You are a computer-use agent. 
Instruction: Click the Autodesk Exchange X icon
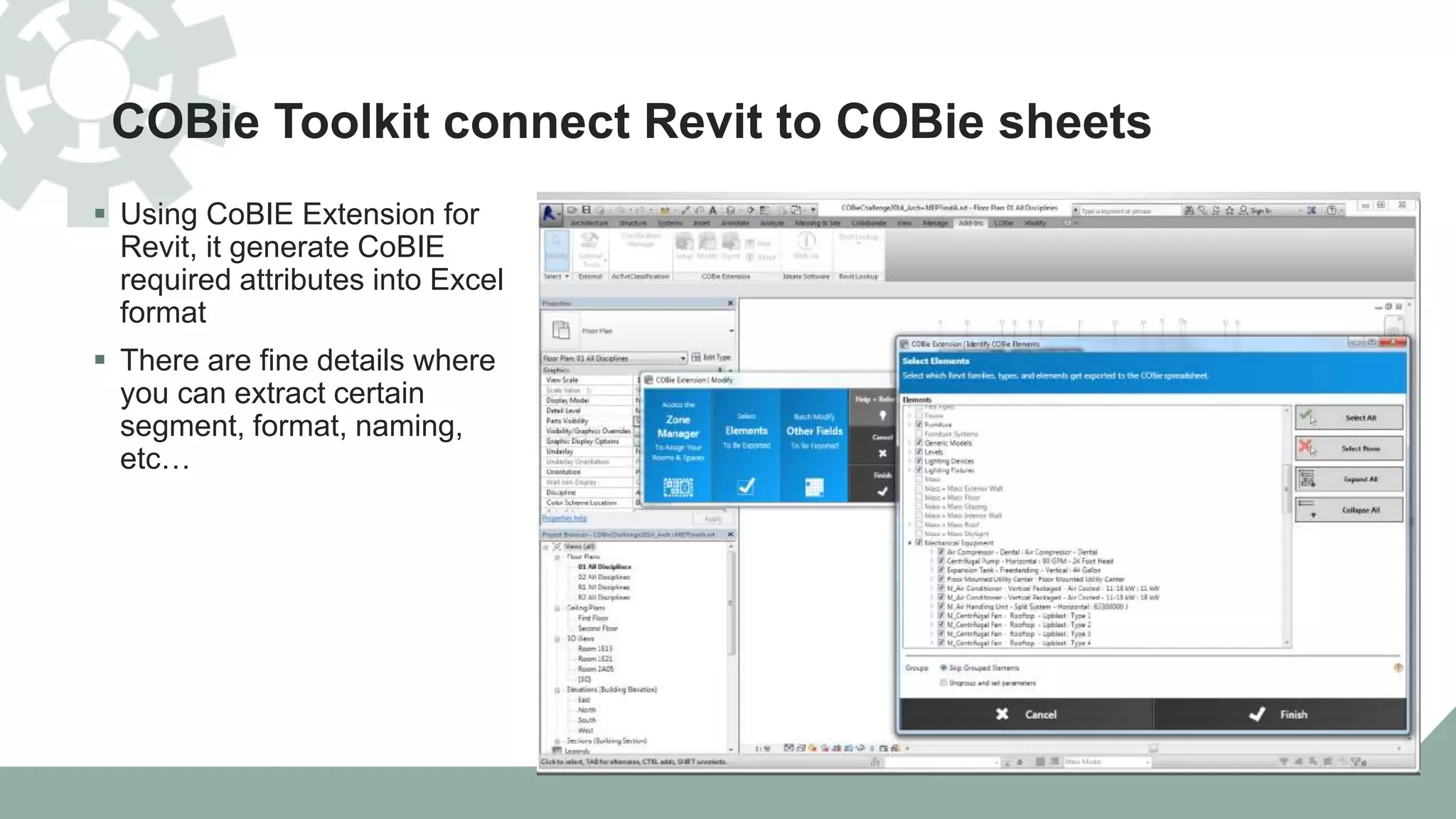point(1312,210)
